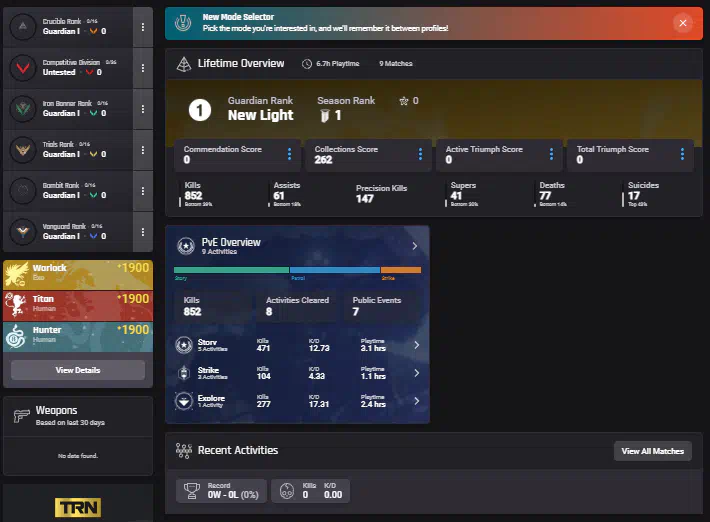Open Competitive Division three-dot menu
The image size is (710, 522).
[143, 68]
